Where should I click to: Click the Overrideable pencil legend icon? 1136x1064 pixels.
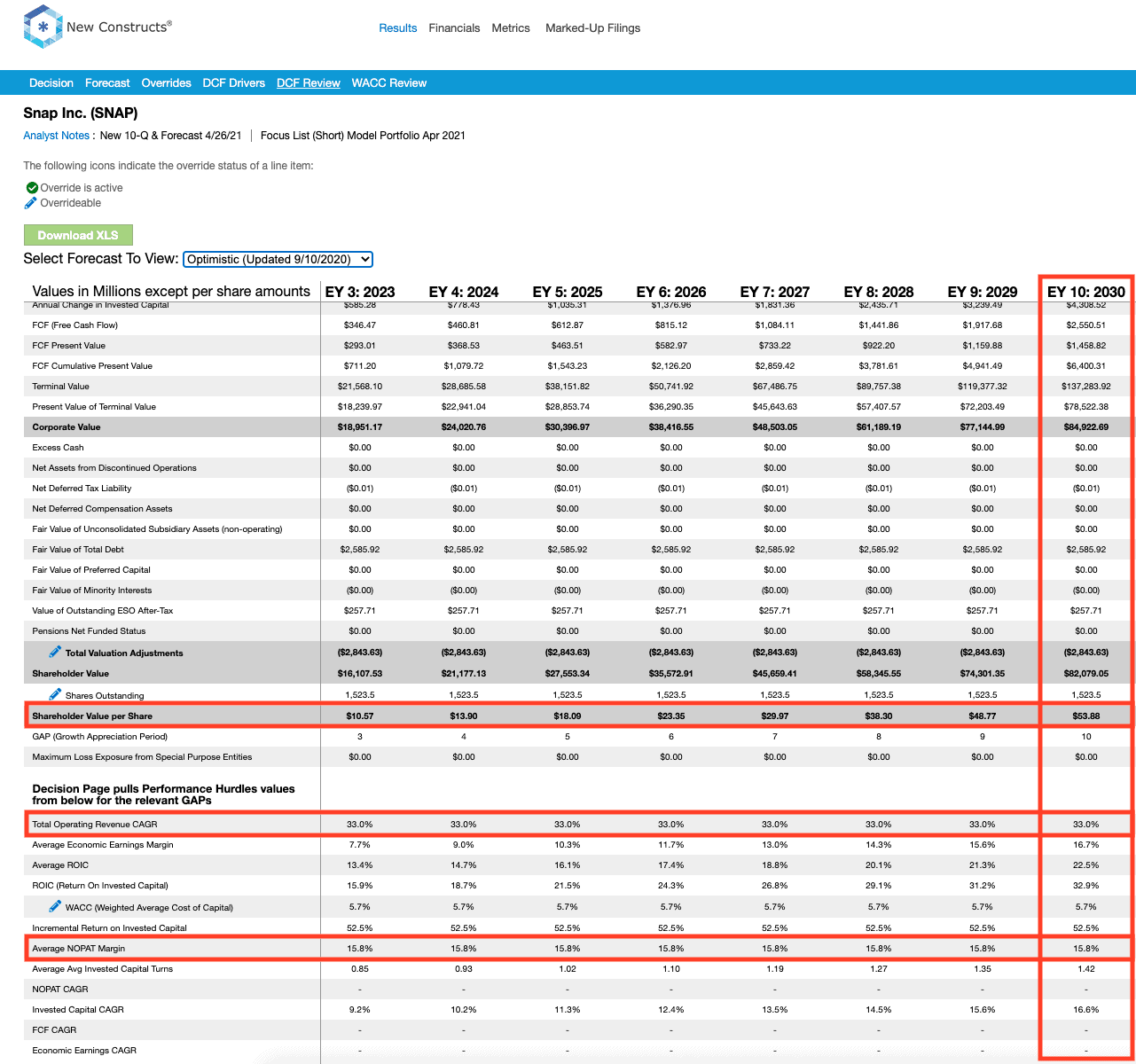coord(31,203)
